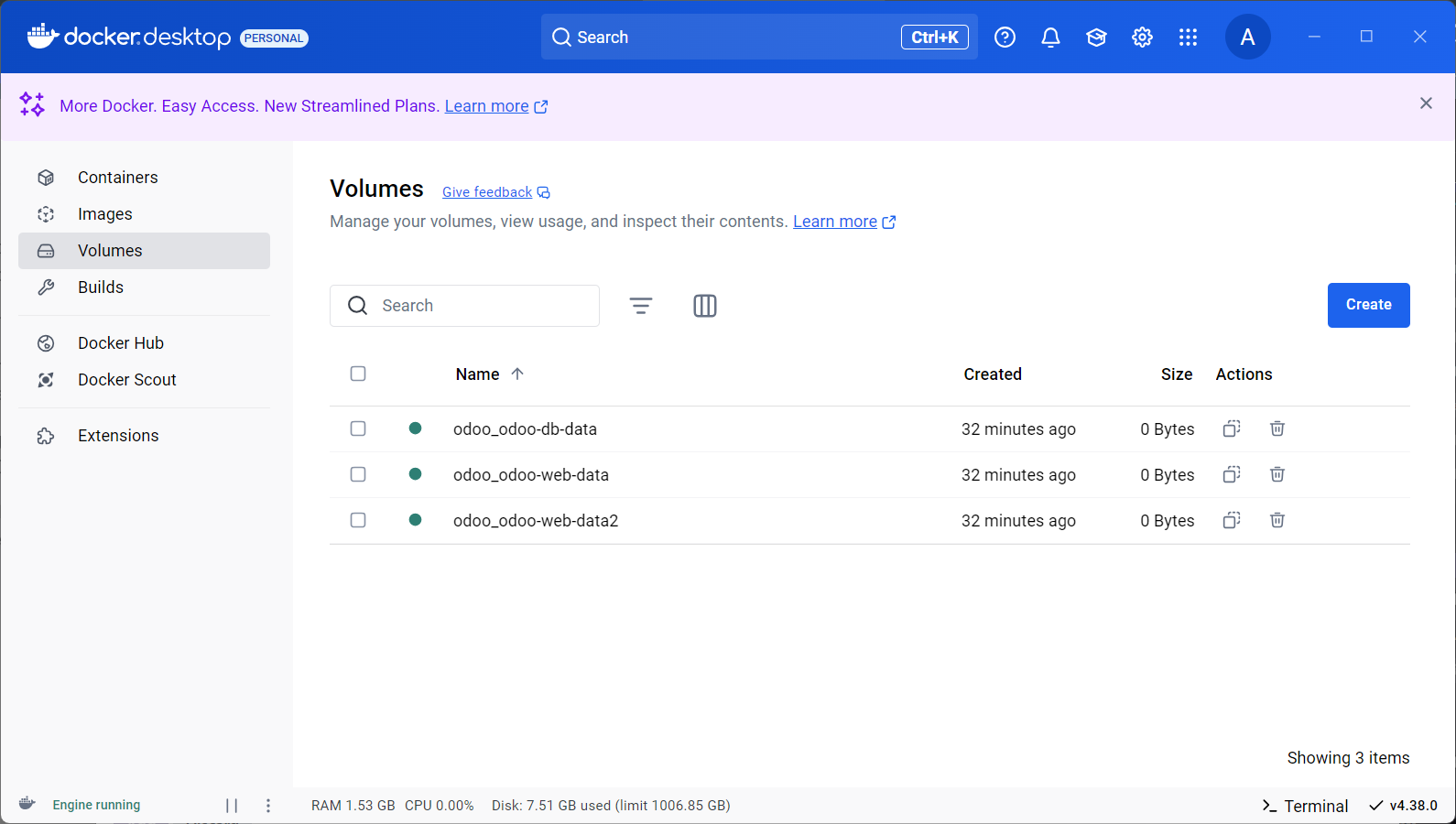
Task: Open the column customization icon
Action: [x=705, y=306]
